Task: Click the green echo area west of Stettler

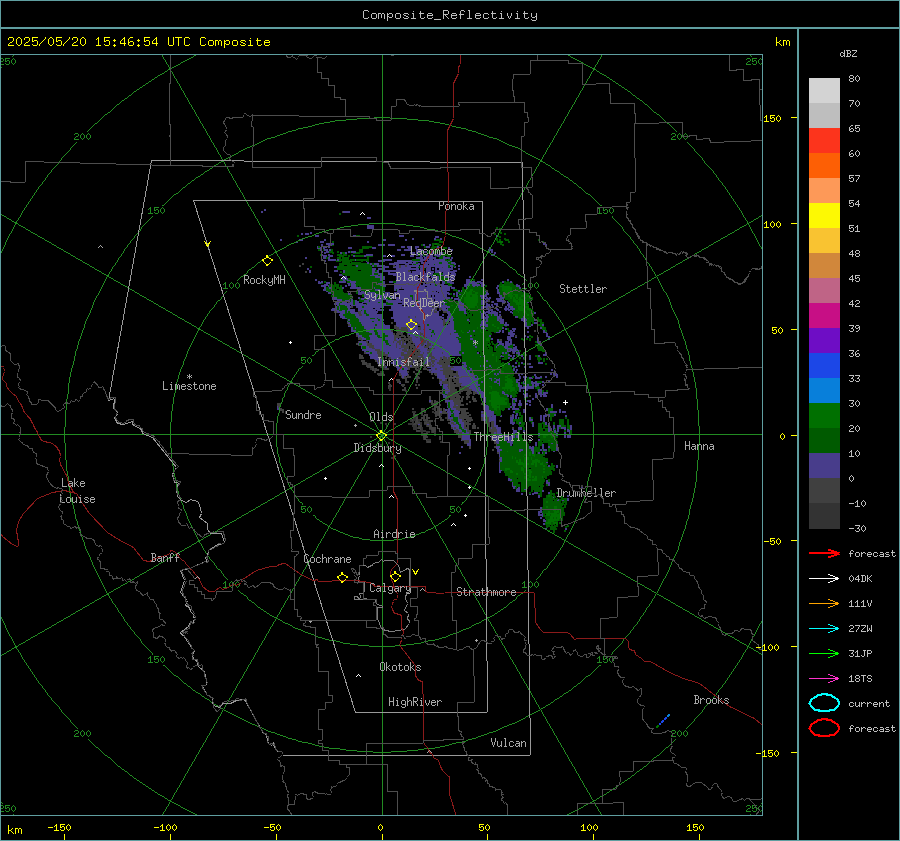Action: coord(515,300)
